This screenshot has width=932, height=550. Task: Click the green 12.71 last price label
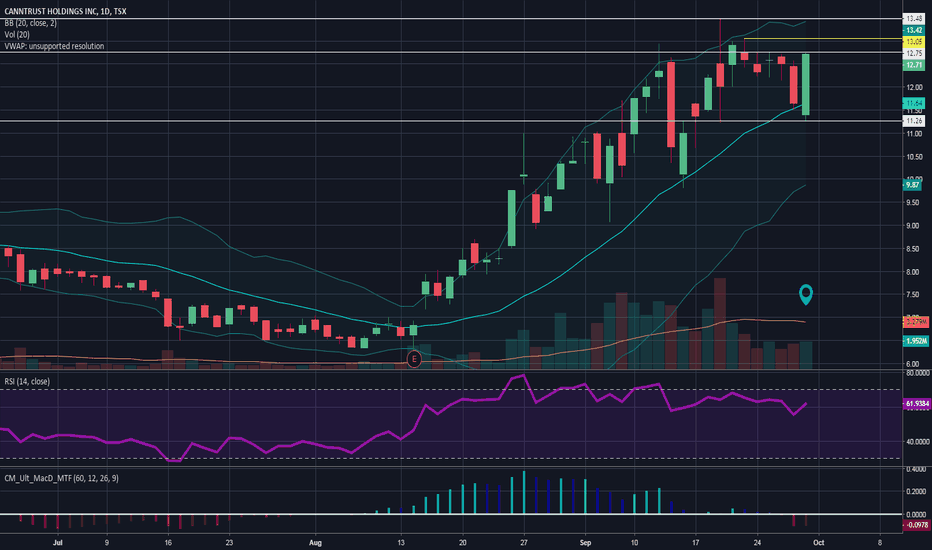point(914,65)
